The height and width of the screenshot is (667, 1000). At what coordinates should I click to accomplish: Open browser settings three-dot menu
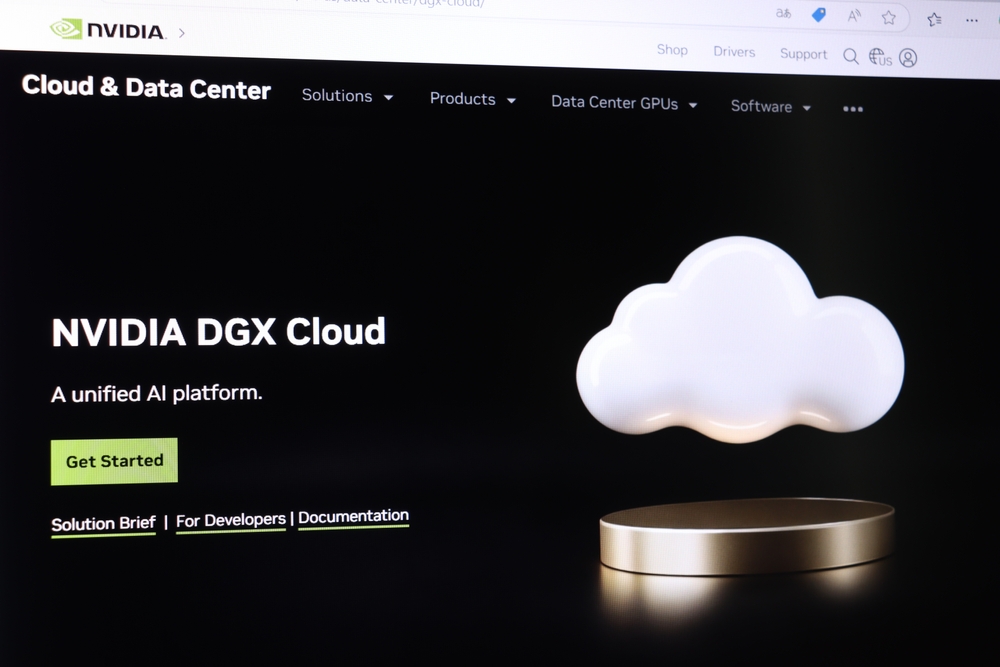coord(971,20)
